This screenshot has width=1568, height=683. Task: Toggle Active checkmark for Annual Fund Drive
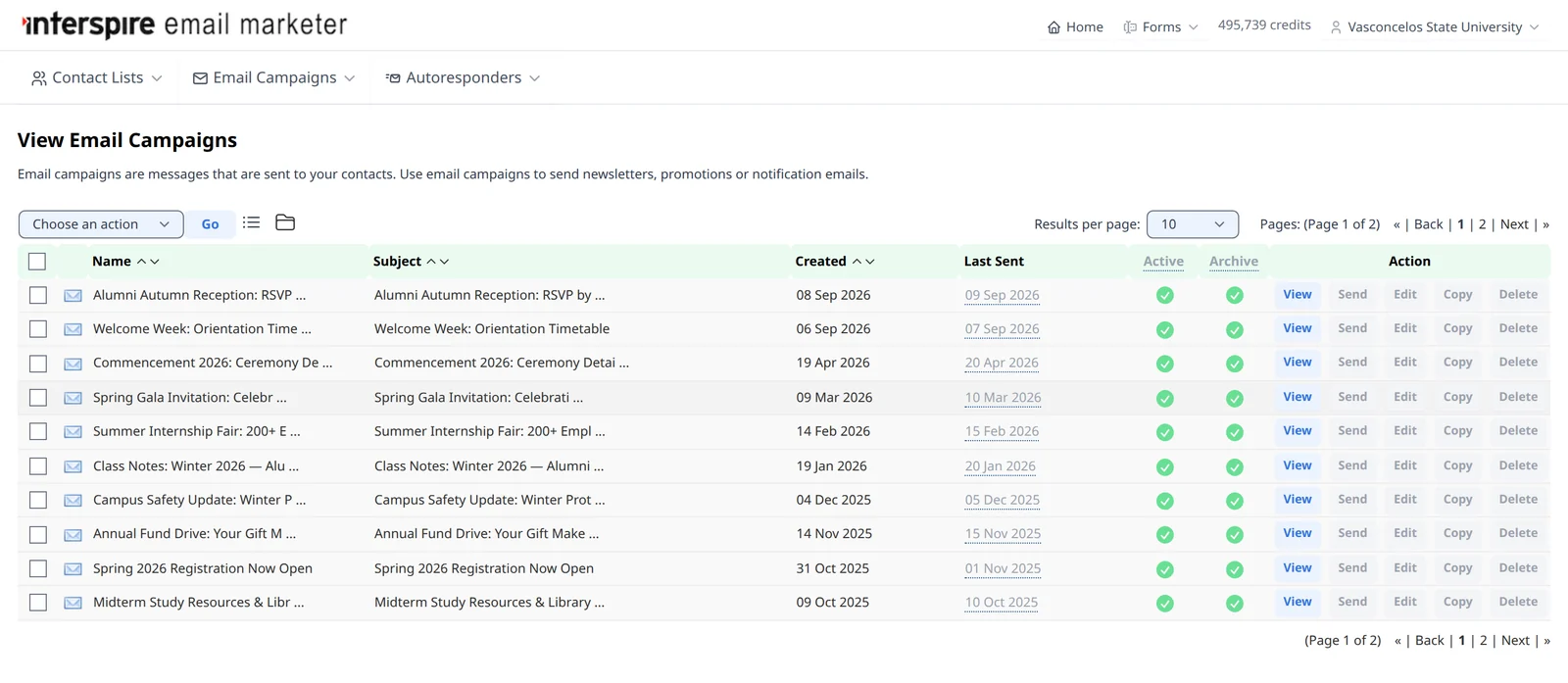click(1164, 535)
